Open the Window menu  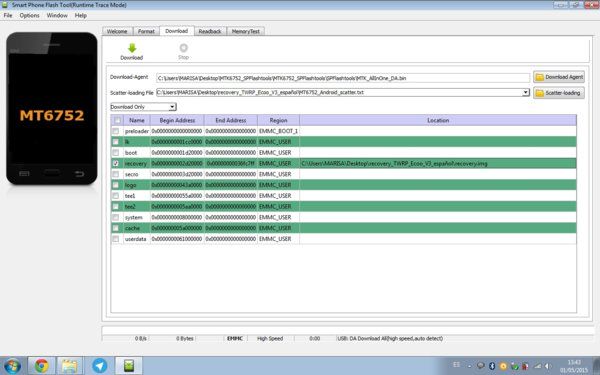57,15
